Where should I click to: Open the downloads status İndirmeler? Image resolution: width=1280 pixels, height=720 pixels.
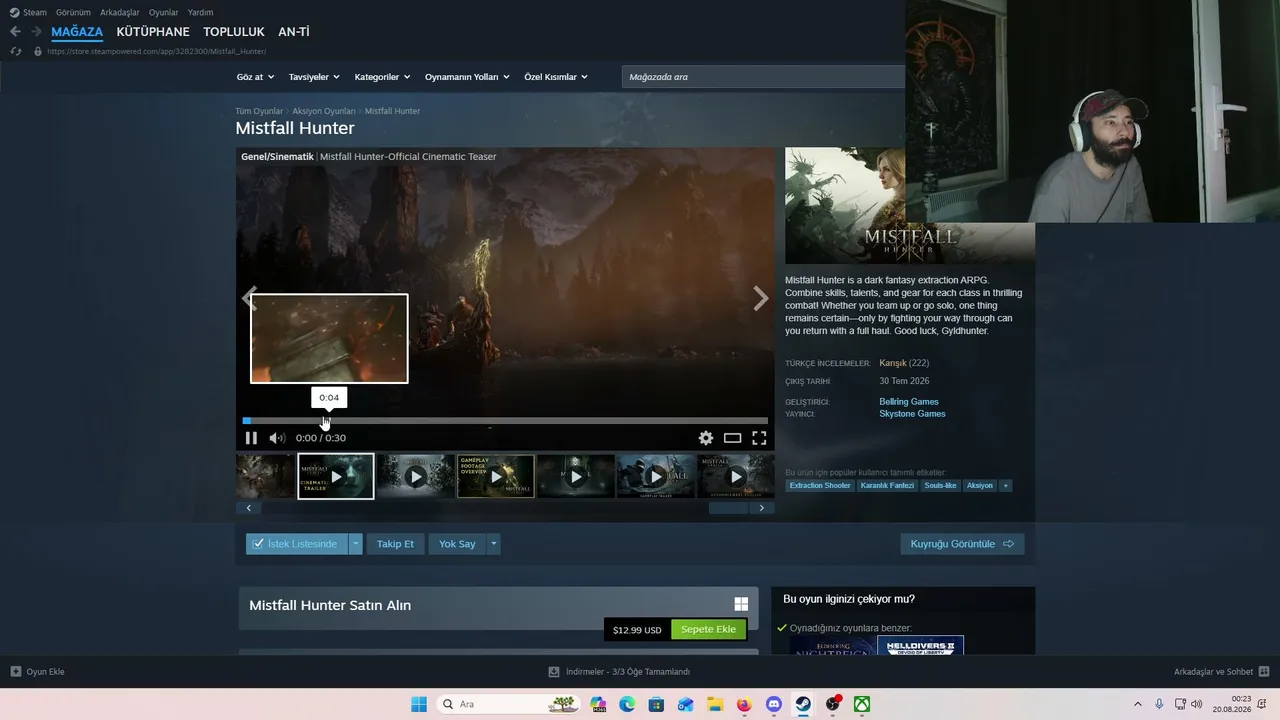[620, 672]
